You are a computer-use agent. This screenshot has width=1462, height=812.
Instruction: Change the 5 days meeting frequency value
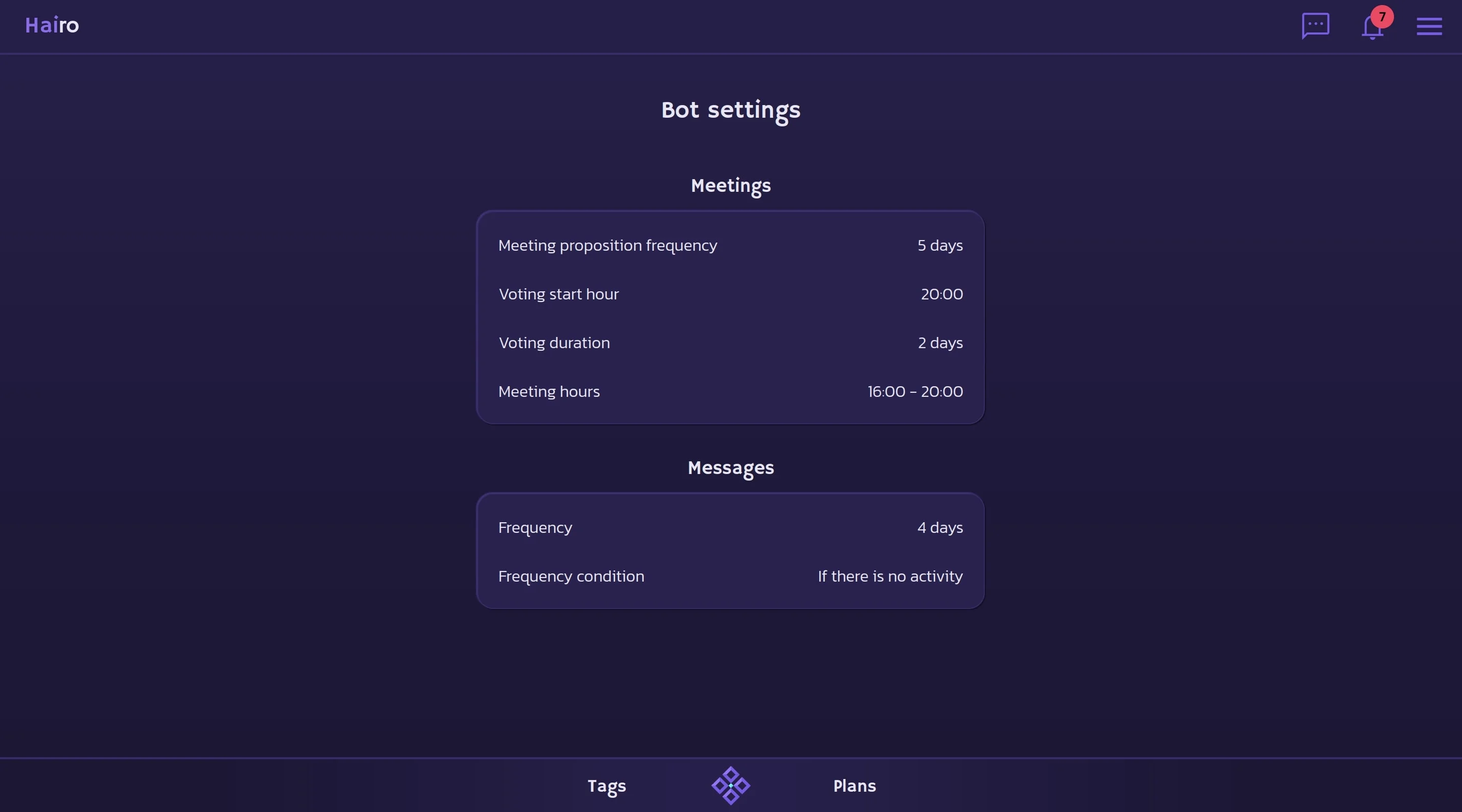click(939, 245)
